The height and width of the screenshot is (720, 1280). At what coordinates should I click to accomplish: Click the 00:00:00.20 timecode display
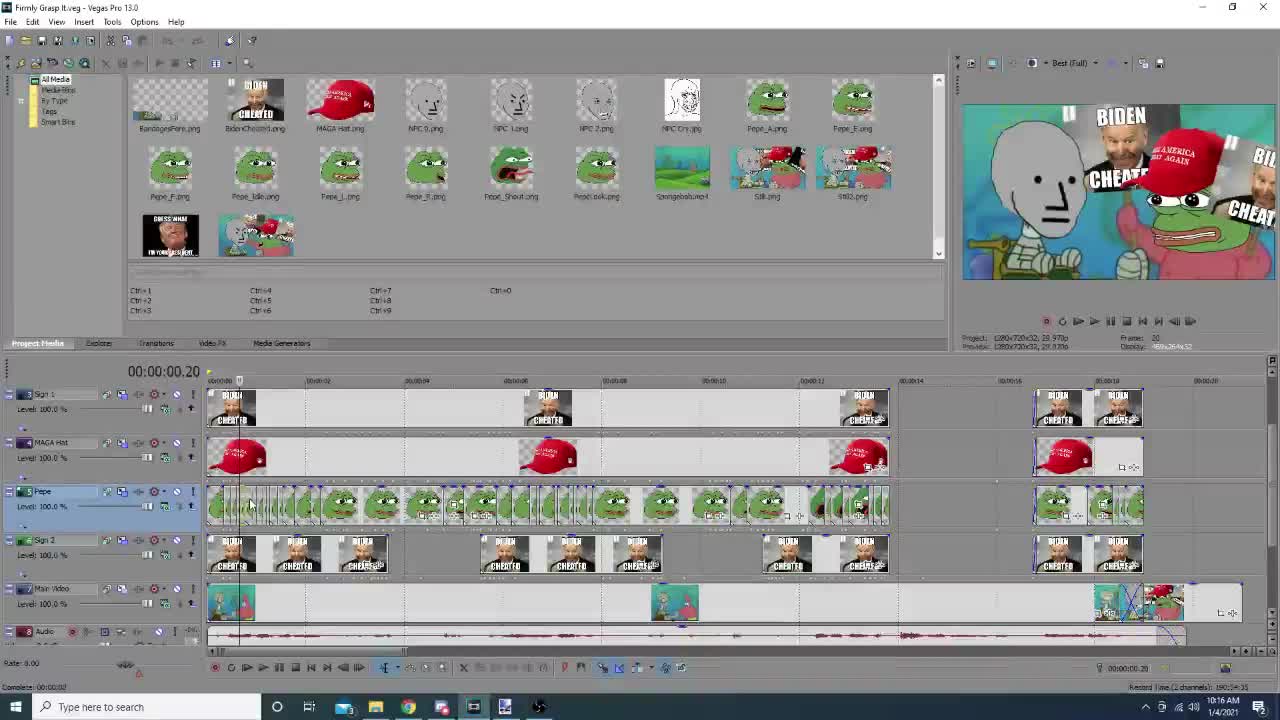(163, 371)
